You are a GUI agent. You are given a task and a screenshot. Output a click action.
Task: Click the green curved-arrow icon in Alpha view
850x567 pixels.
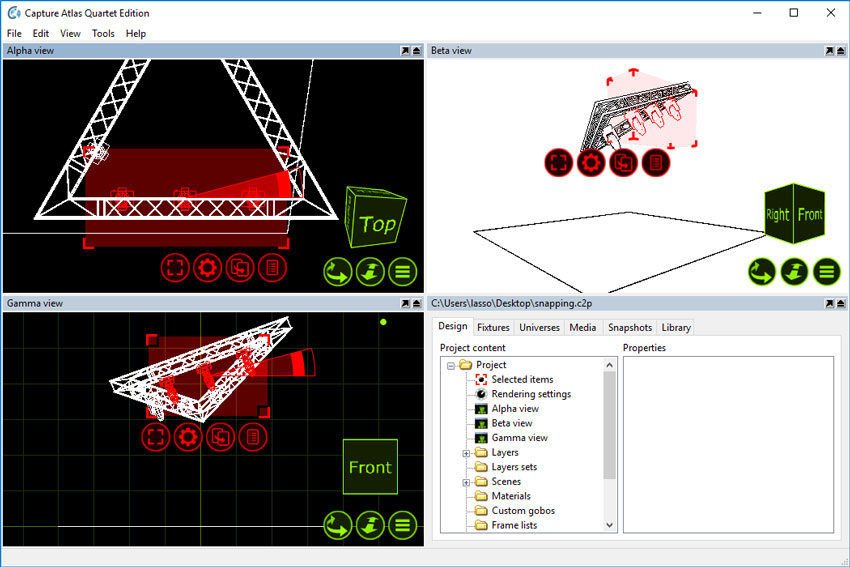coord(337,271)
